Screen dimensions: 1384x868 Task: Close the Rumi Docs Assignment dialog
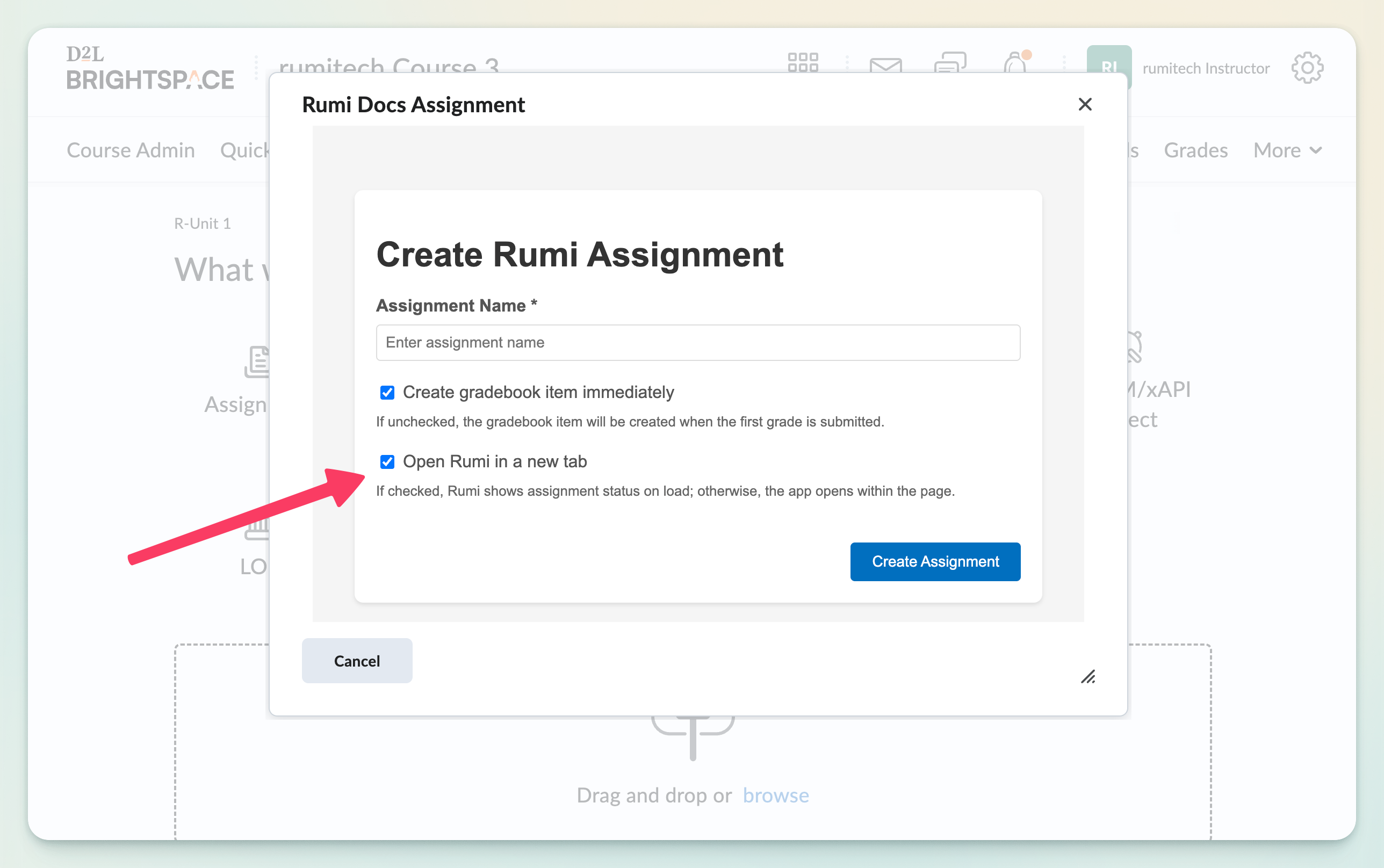tap(1084, 105)
